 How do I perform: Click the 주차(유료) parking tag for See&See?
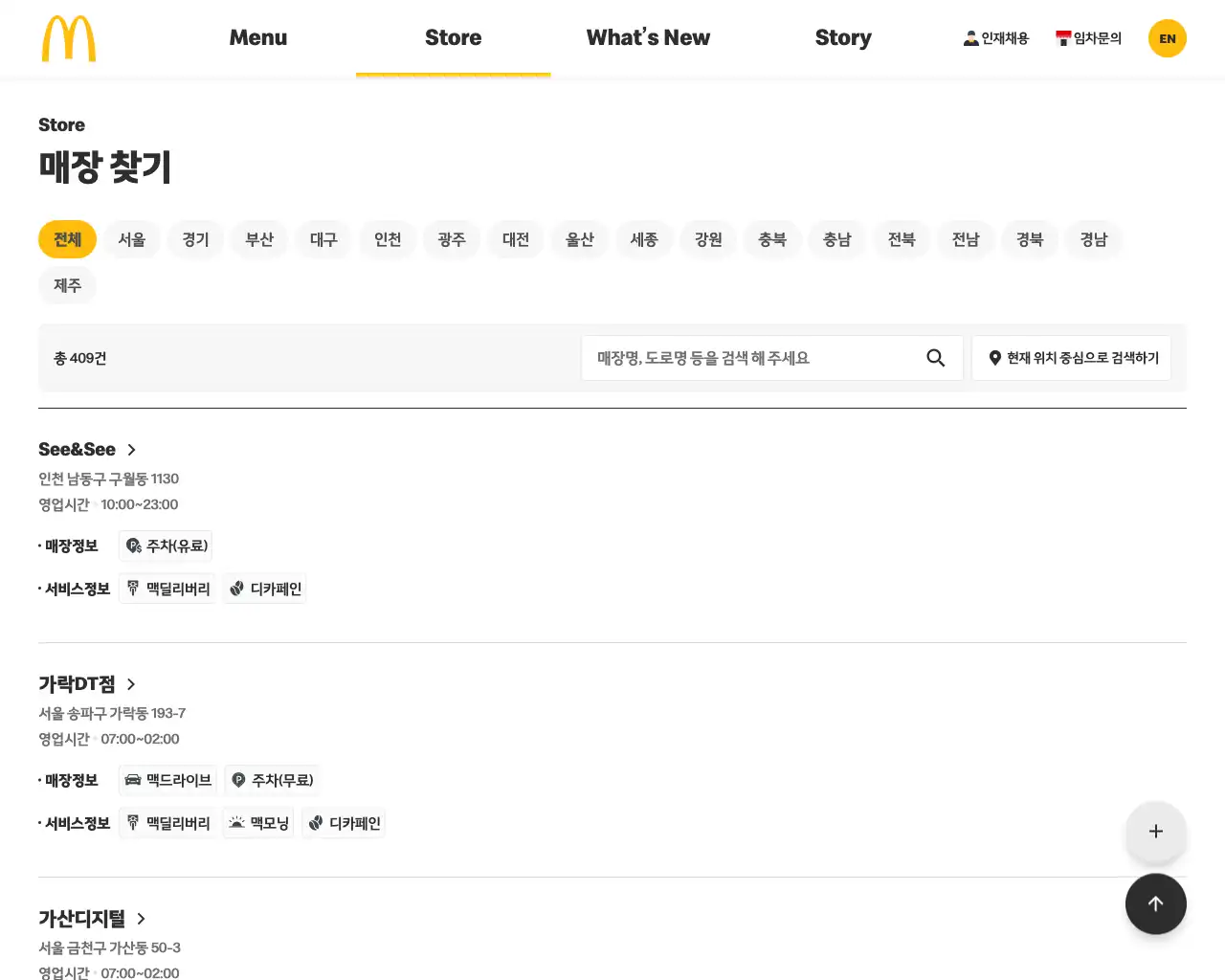pyautogui.click(x=166, y=546)
